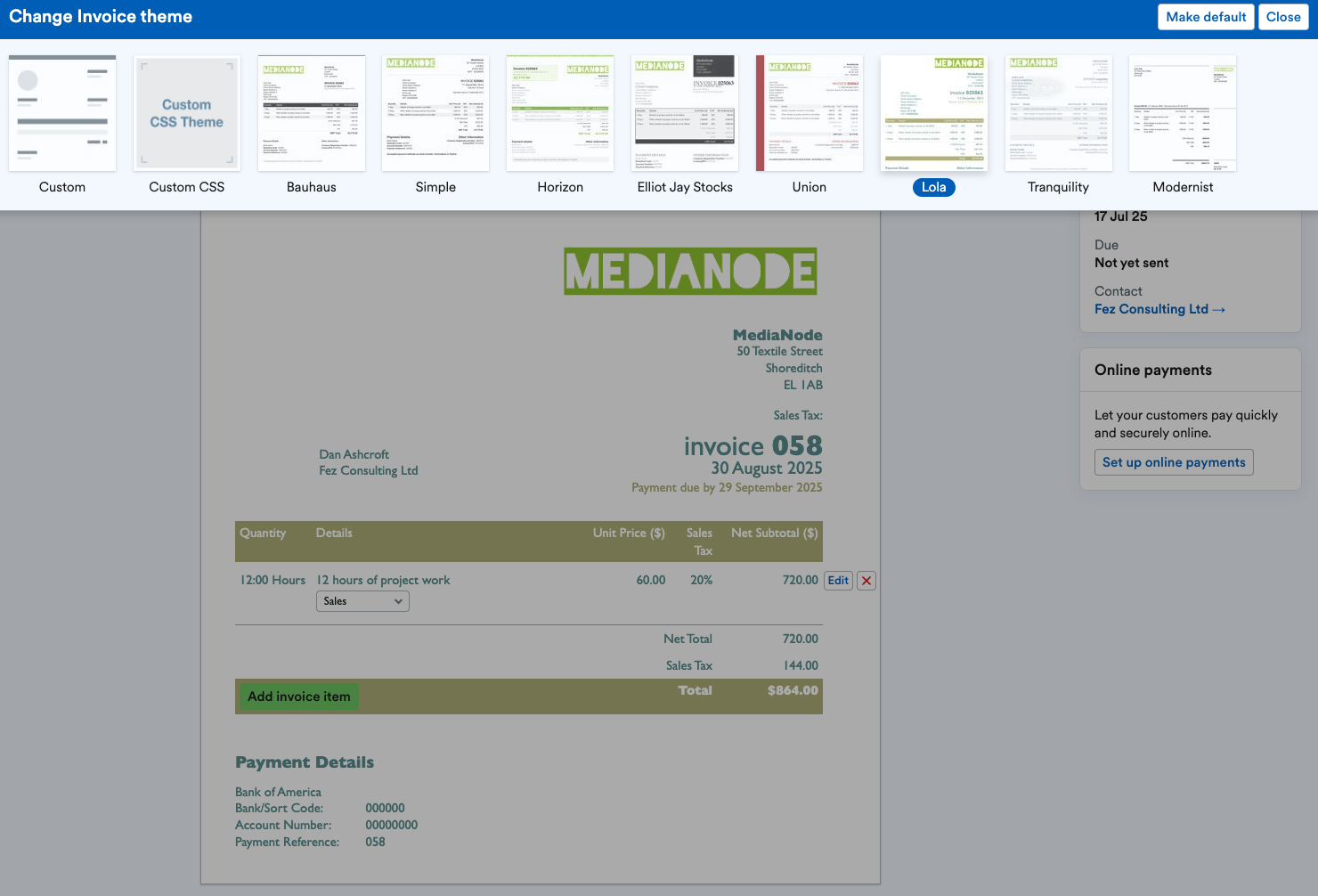Screen dimensions: 1318x896
Task: Open the Fez Consulting Ltd contact link
Action: pos(1159,309)
